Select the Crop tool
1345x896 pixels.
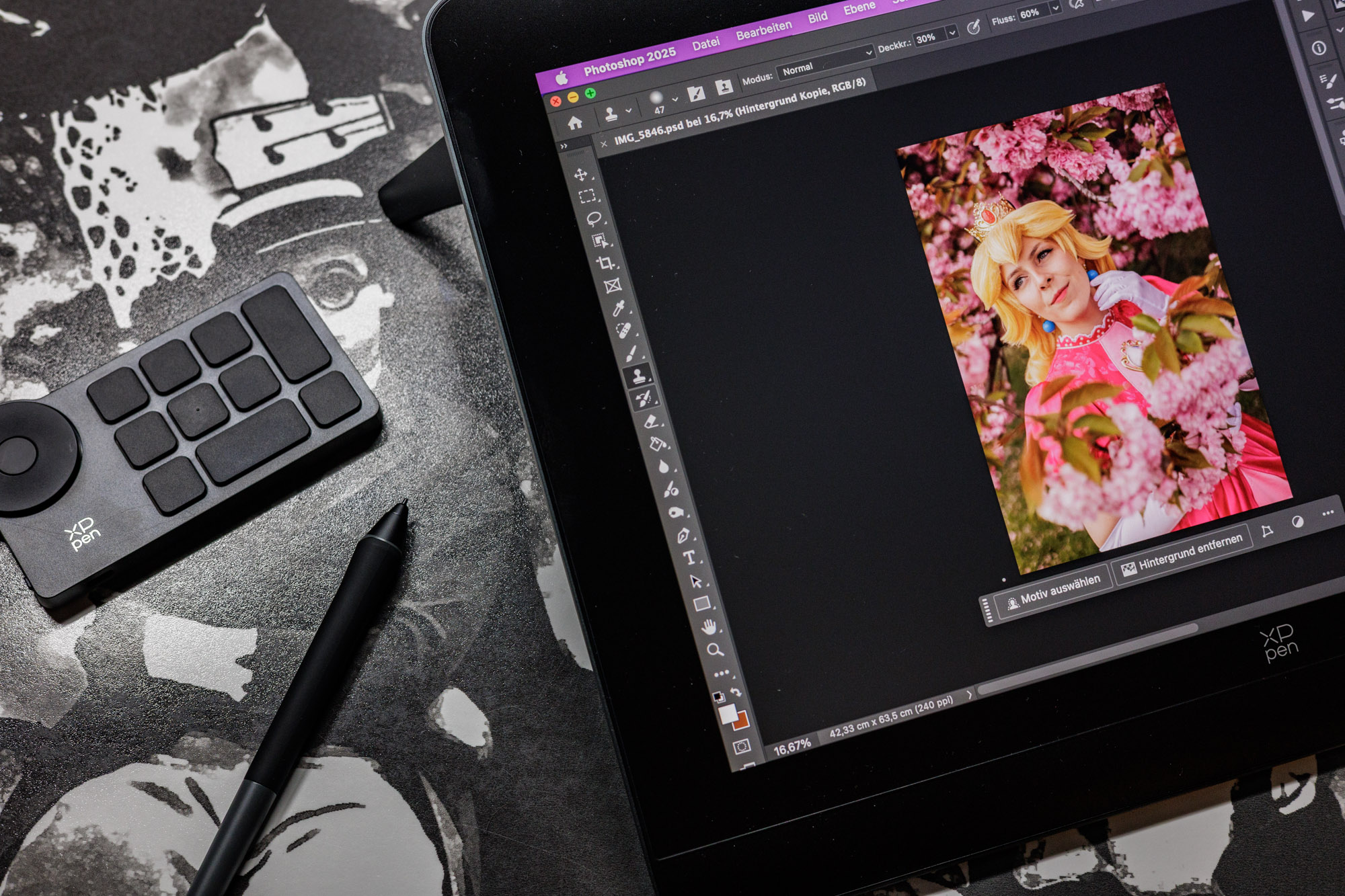point(606,263)
